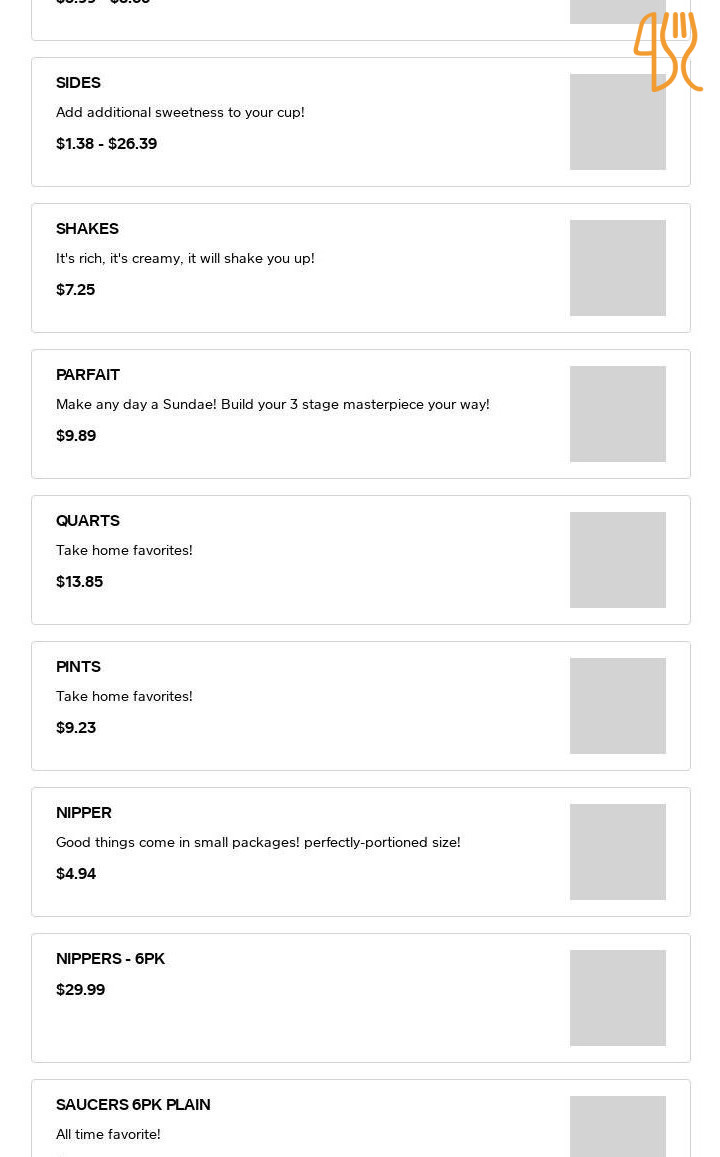Select the PINTS image thumbnail
The image size is (720, 1157).
[x=618, y=706]
